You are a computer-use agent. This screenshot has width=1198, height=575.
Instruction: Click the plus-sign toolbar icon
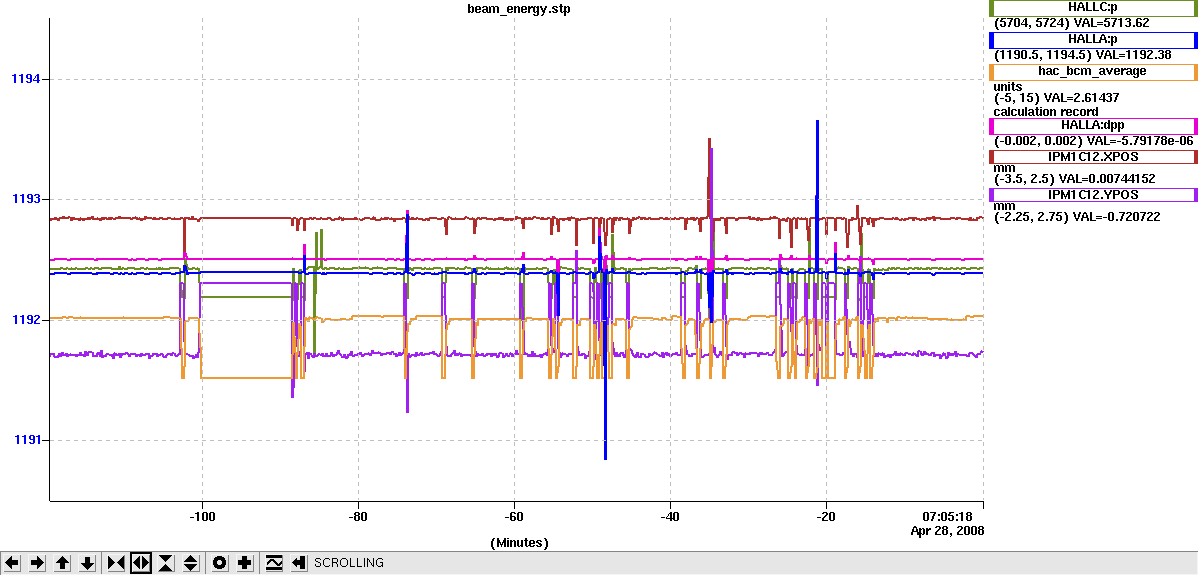pyautogui.click(x=244, y=563)
